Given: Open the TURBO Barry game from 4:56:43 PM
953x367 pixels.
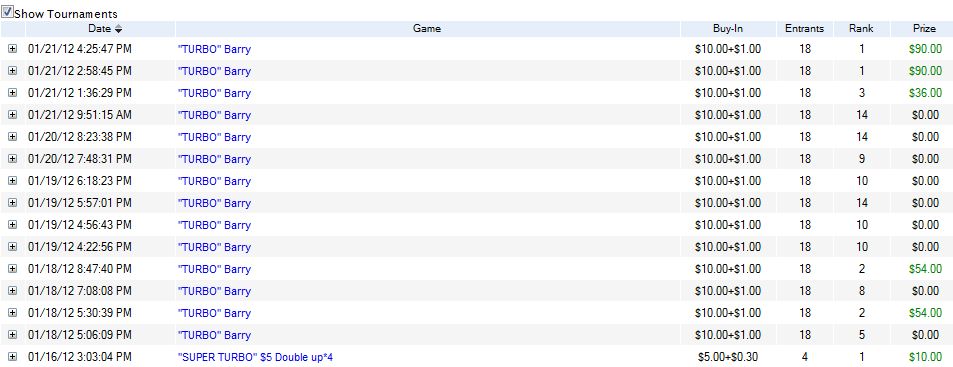Looking at the screenshot, I should (214, 225).
